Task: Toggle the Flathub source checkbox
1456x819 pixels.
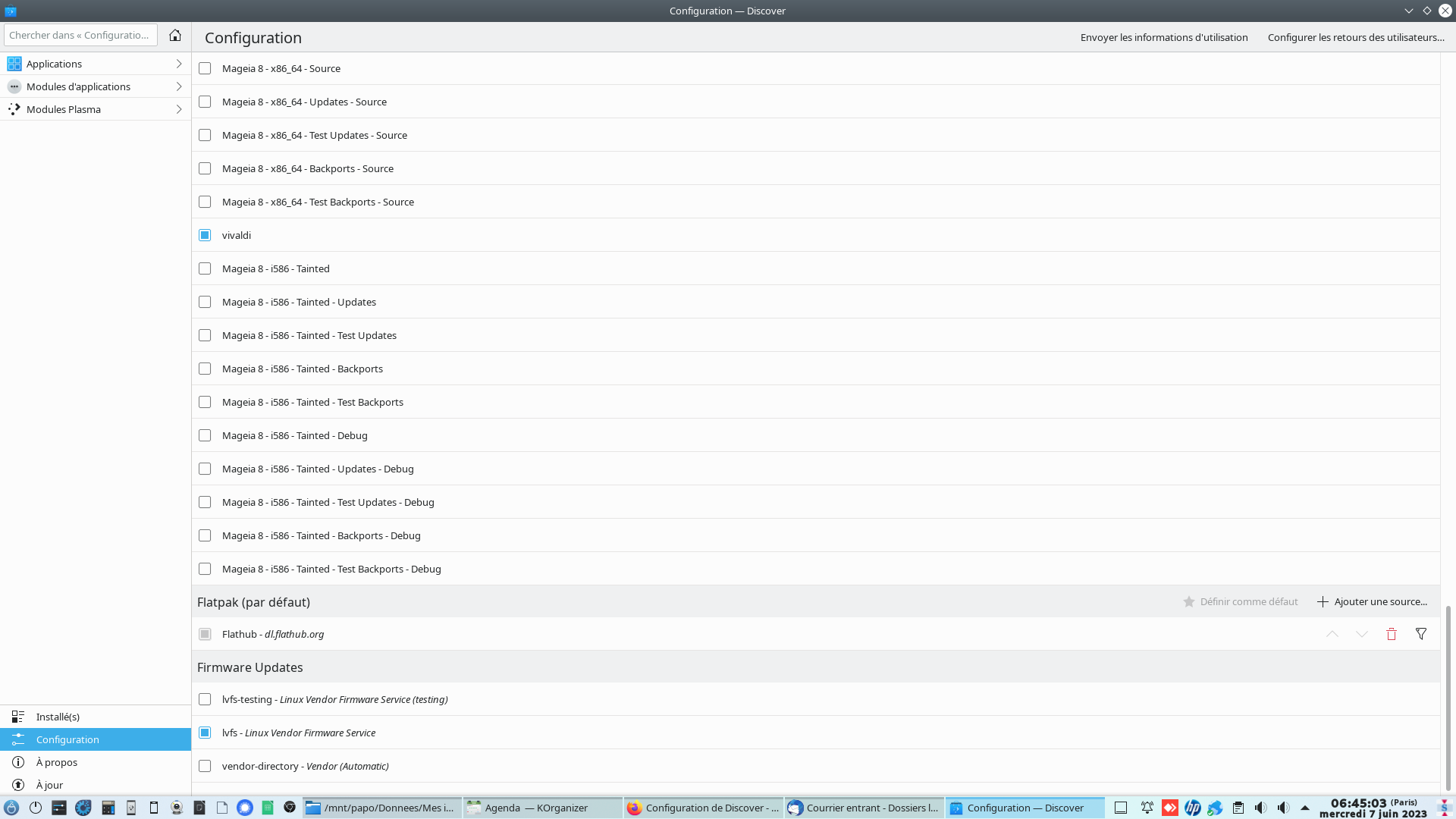Action: coord(205,634)
